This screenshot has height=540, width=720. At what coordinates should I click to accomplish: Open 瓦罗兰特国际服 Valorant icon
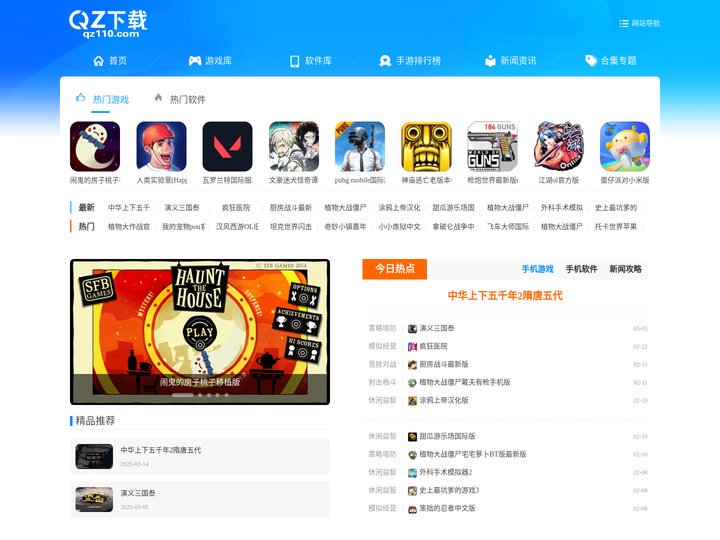click(x=228, y=146)
